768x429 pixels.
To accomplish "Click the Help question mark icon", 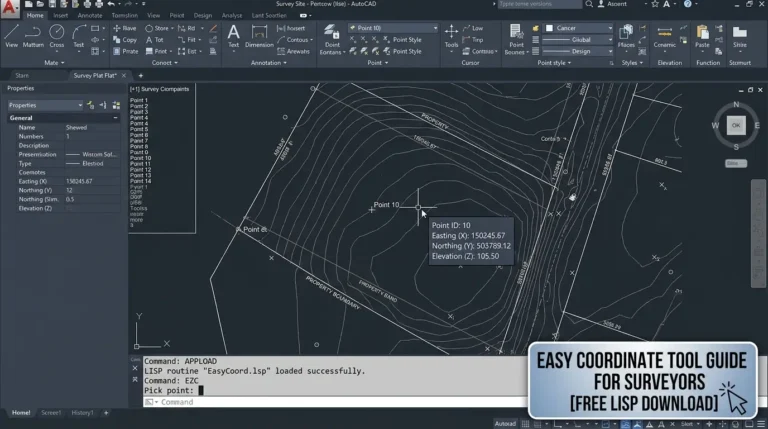I will [688, 4].
